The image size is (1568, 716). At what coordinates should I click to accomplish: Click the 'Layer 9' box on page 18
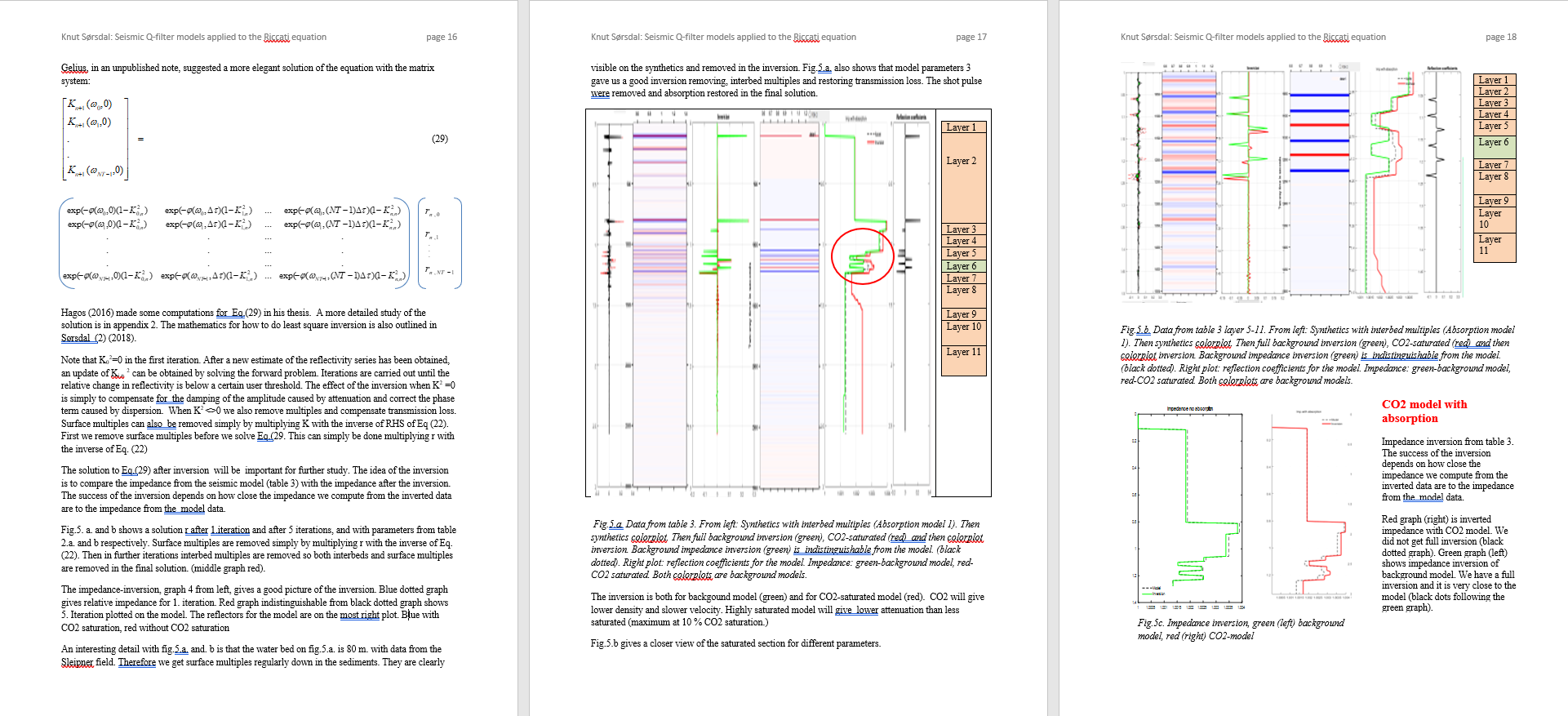1495,201
